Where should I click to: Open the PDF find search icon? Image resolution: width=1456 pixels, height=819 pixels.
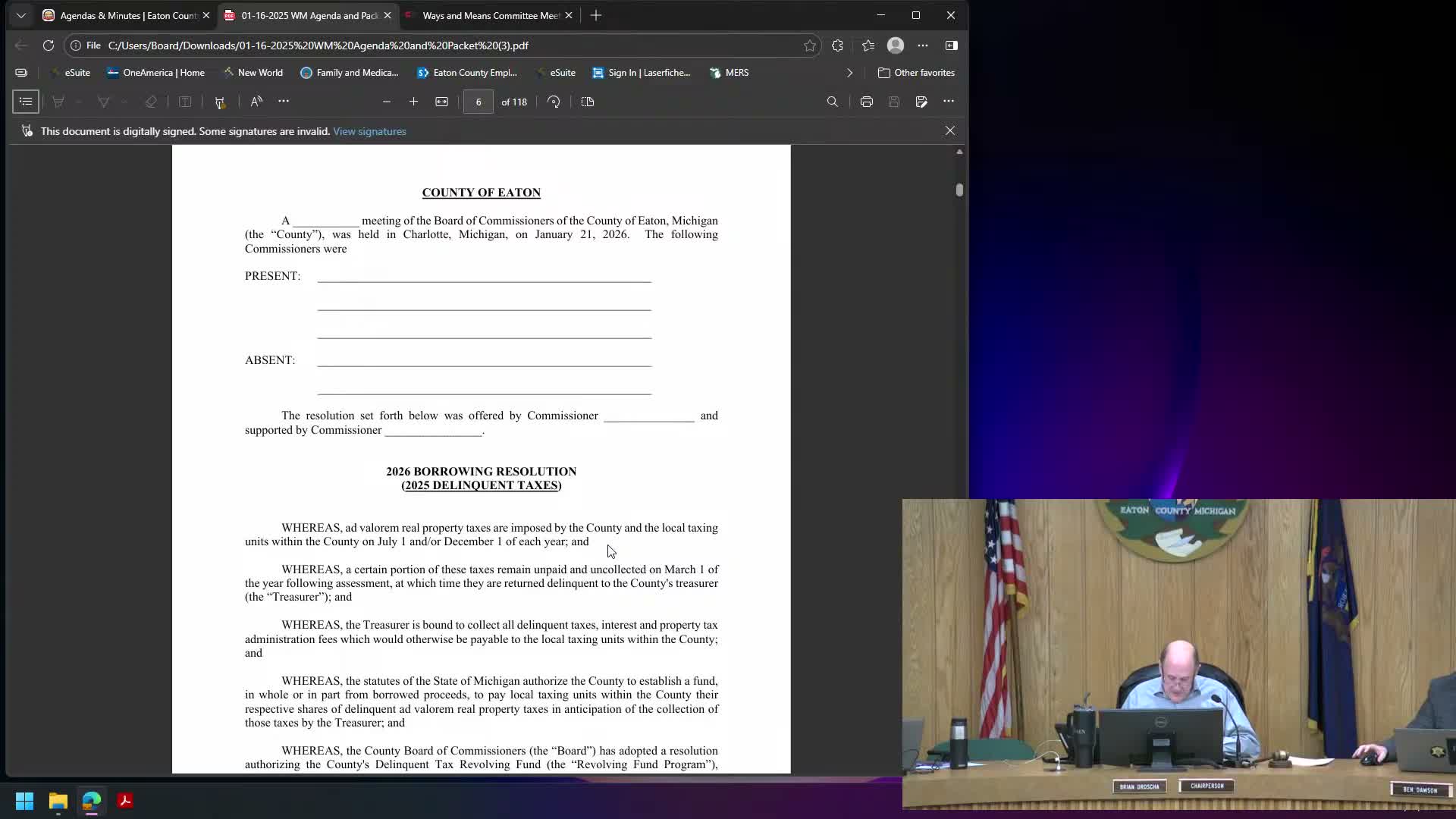tap(832, 102)
